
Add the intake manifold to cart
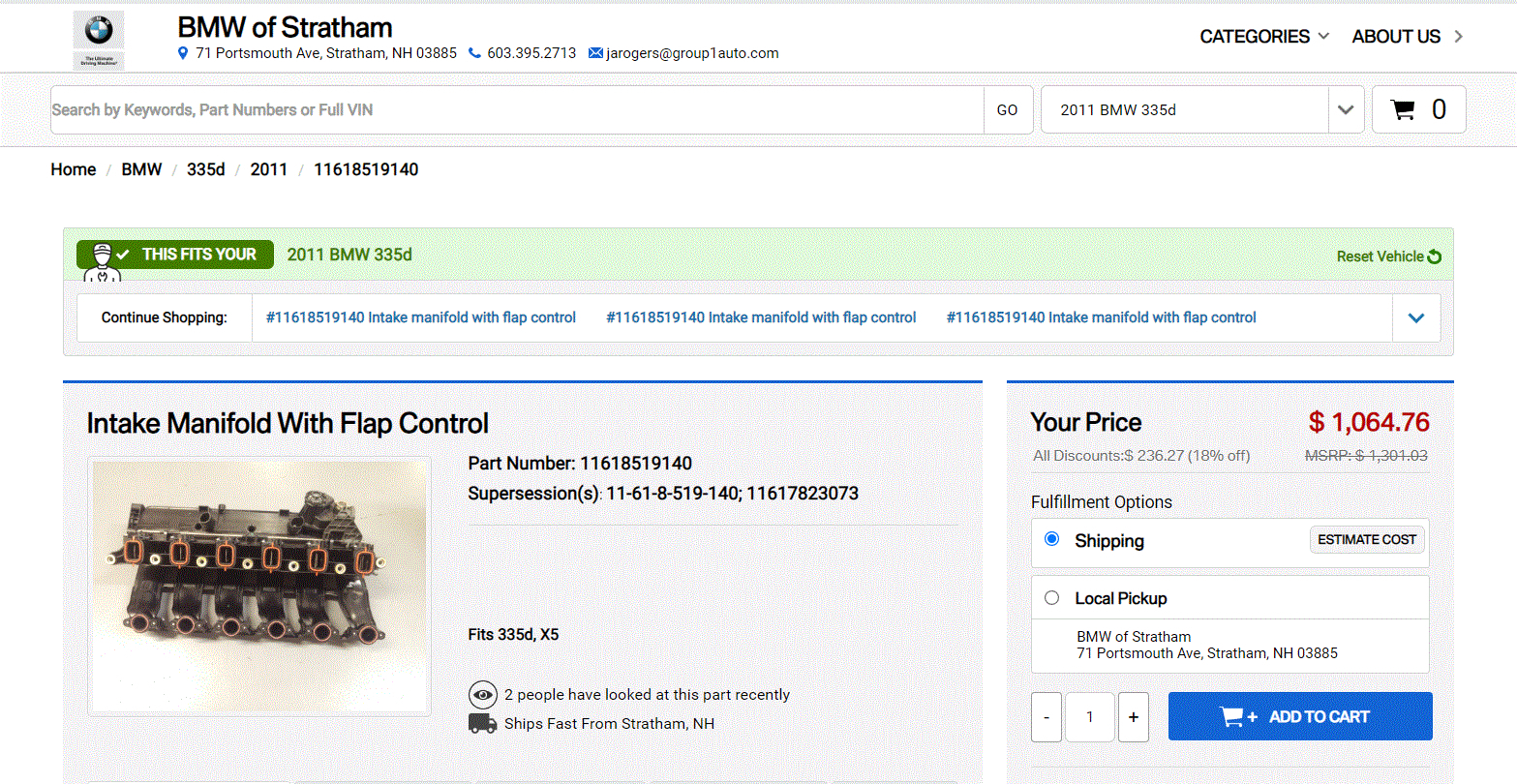coord(1299,717)
